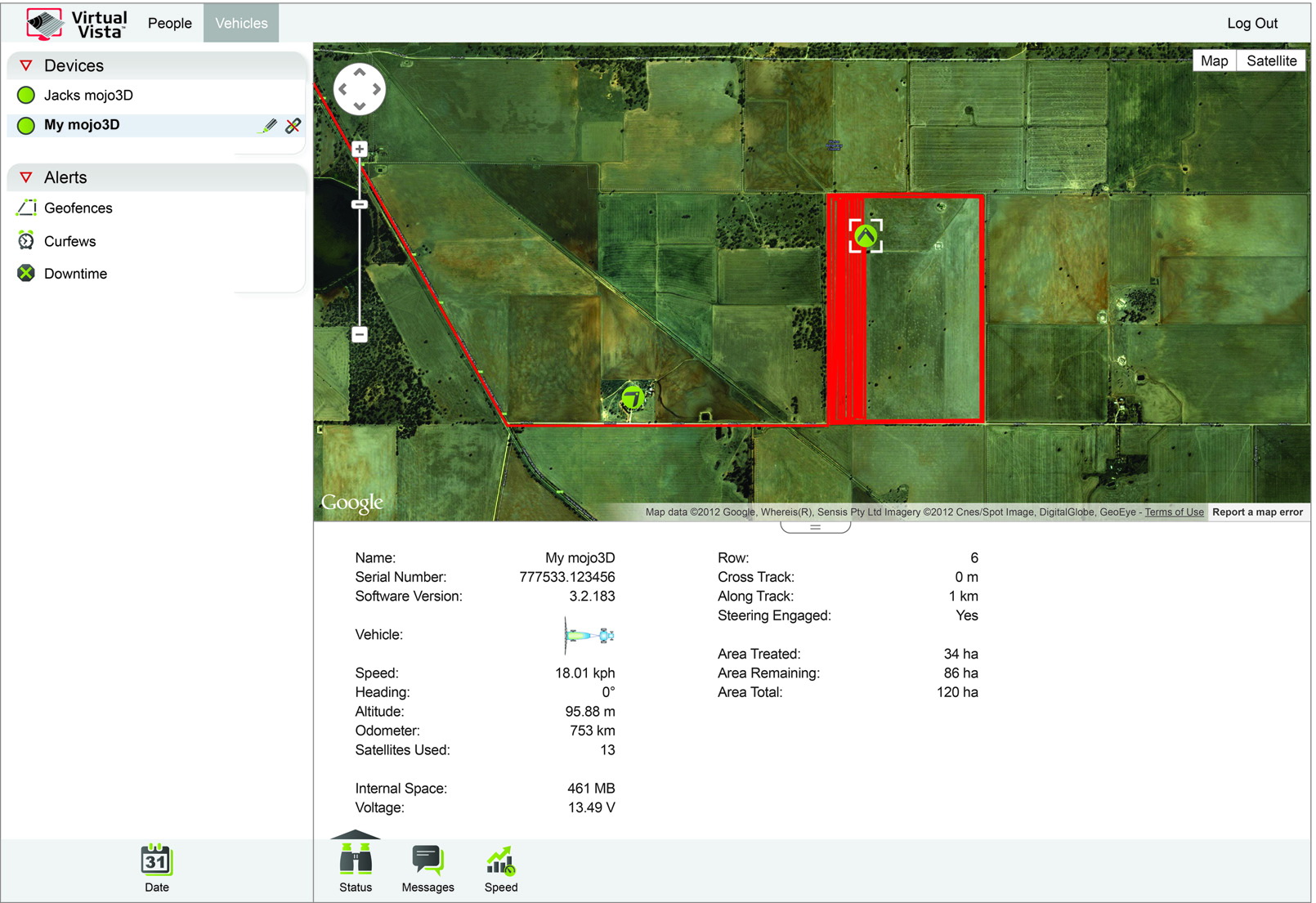Open Downtime alerts
Viewport: 1316px width, 903px height.
tap(75, 274)
